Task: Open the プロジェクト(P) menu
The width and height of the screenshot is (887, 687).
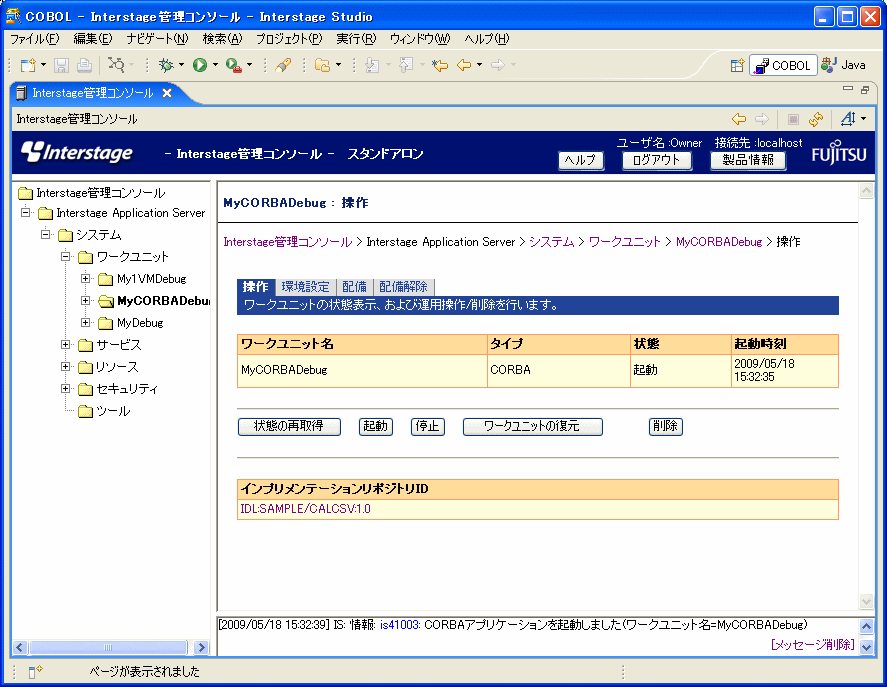Action: coord(289,38)
